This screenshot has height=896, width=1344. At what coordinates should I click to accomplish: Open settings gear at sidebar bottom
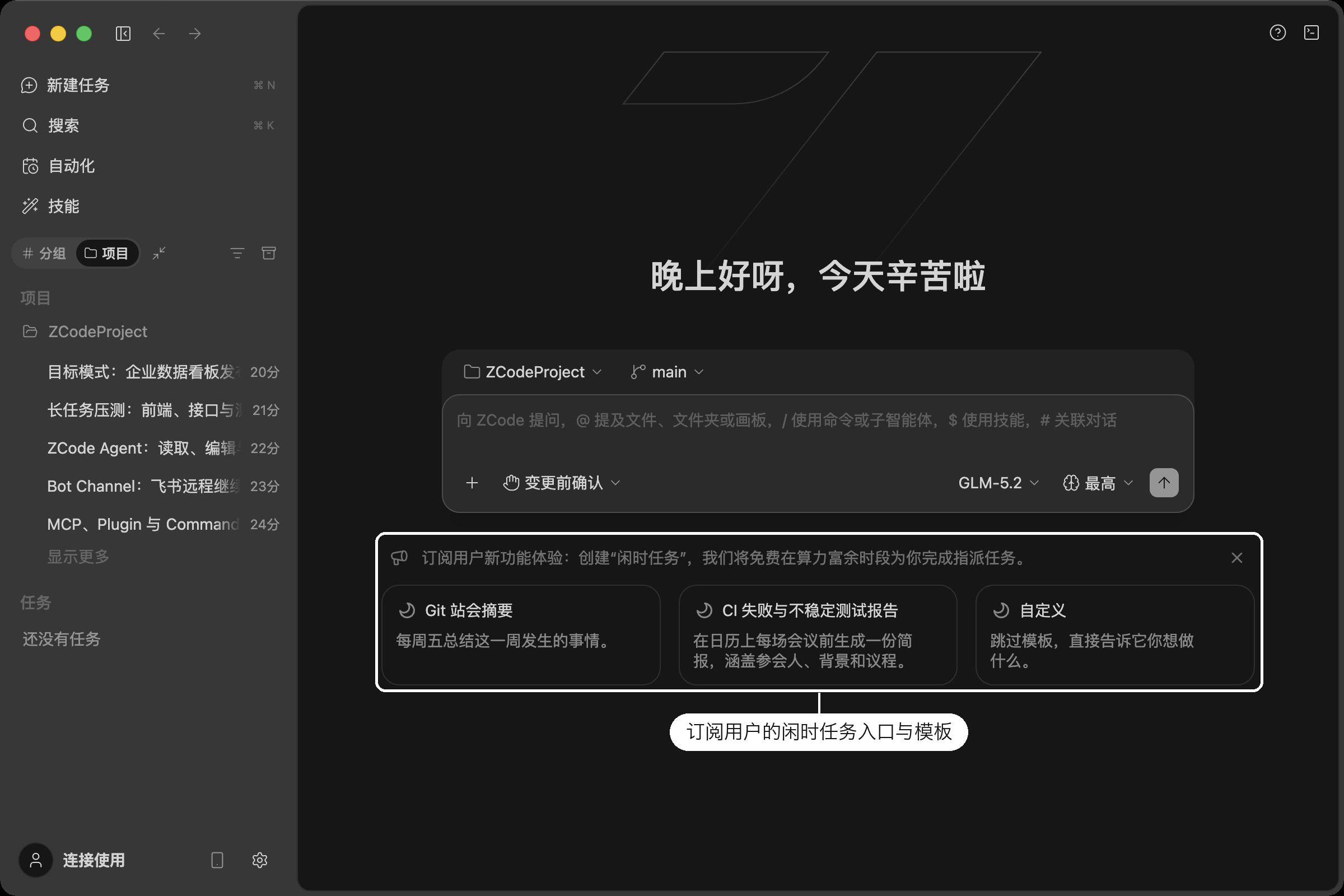point(260,860)
